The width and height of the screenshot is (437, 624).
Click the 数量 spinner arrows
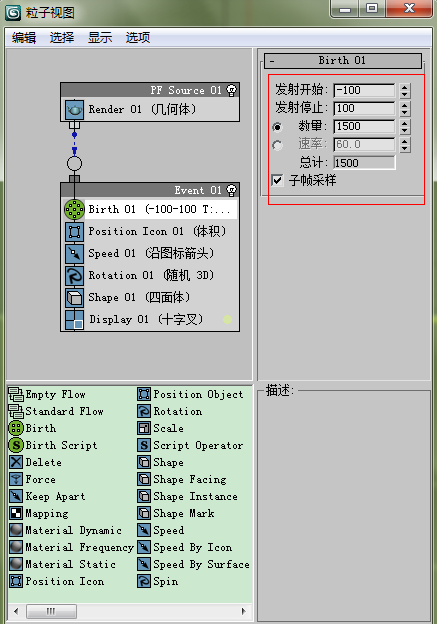405,127
